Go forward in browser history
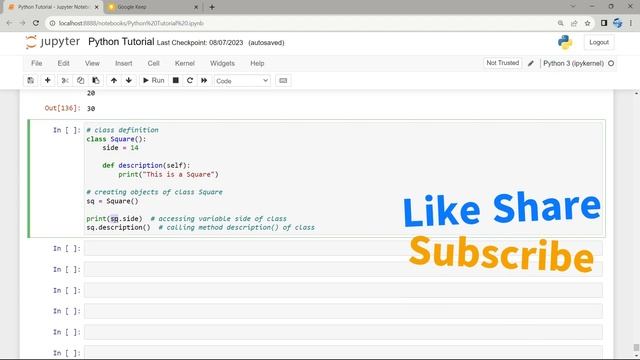640x360 pixels. pos(22,23)
